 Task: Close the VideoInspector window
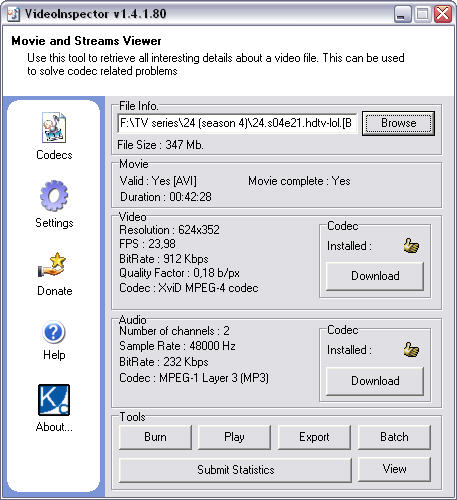click(443, 14)
